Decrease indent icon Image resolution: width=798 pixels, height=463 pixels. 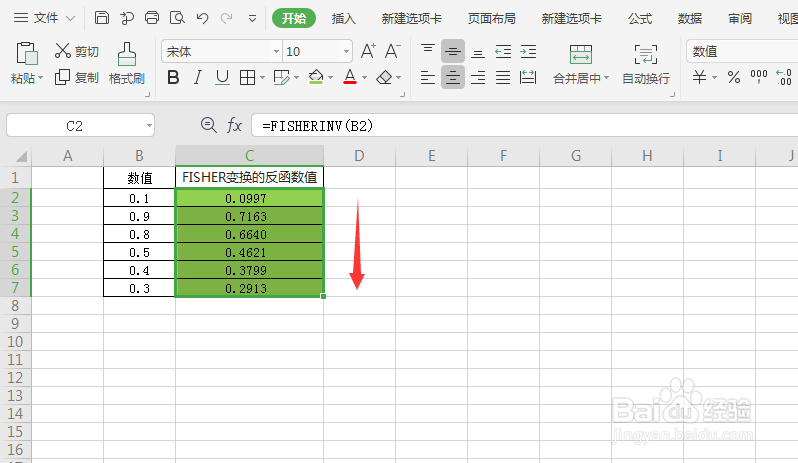click(503, 51)
